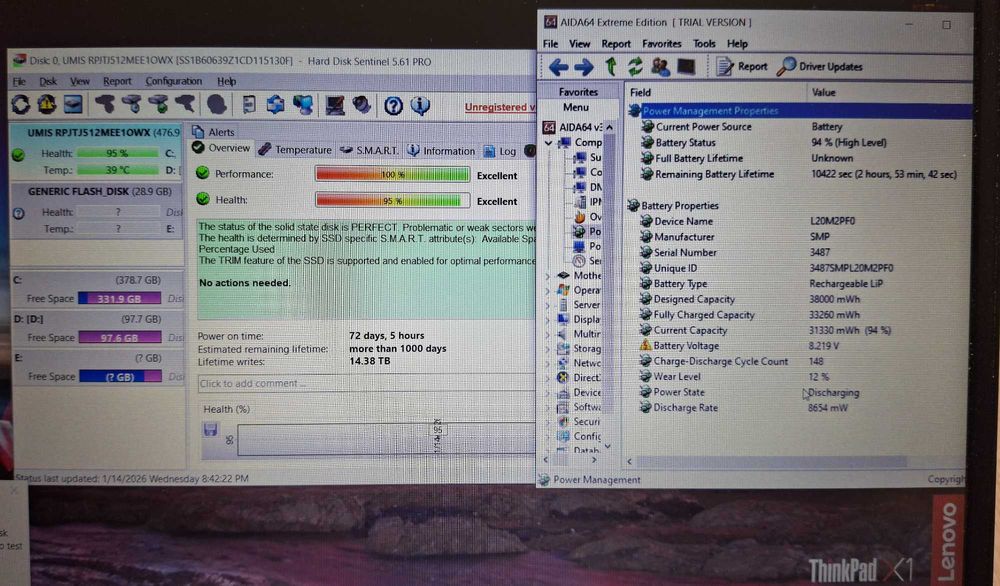
Task: Click the blue disk panel icon in Hard Disk Sentinel toolbar
Action: click(73, 105)
